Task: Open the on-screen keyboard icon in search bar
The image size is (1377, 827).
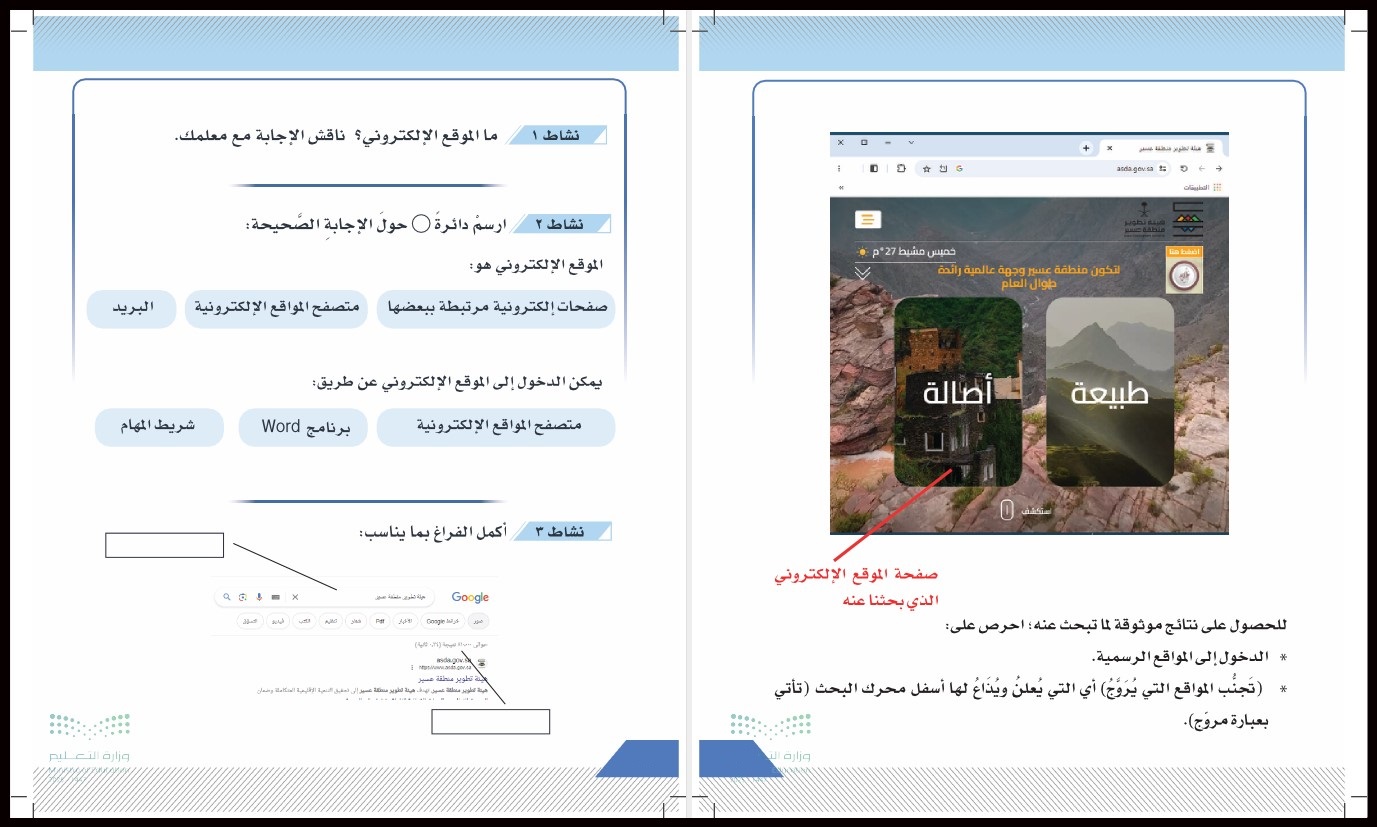Action: click(x=276, y=597)
